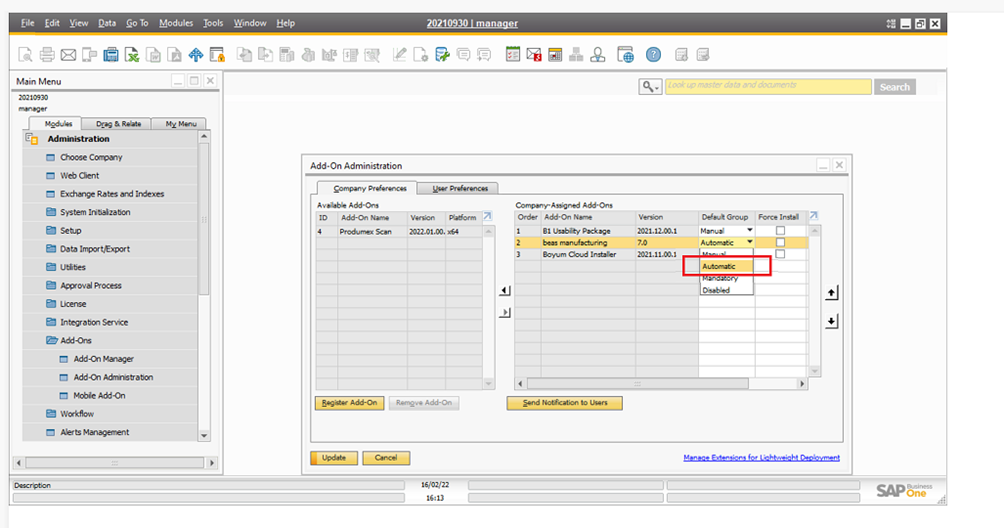Open Default Group dropdown for beas manufacturing

click(x=750, y=243)
